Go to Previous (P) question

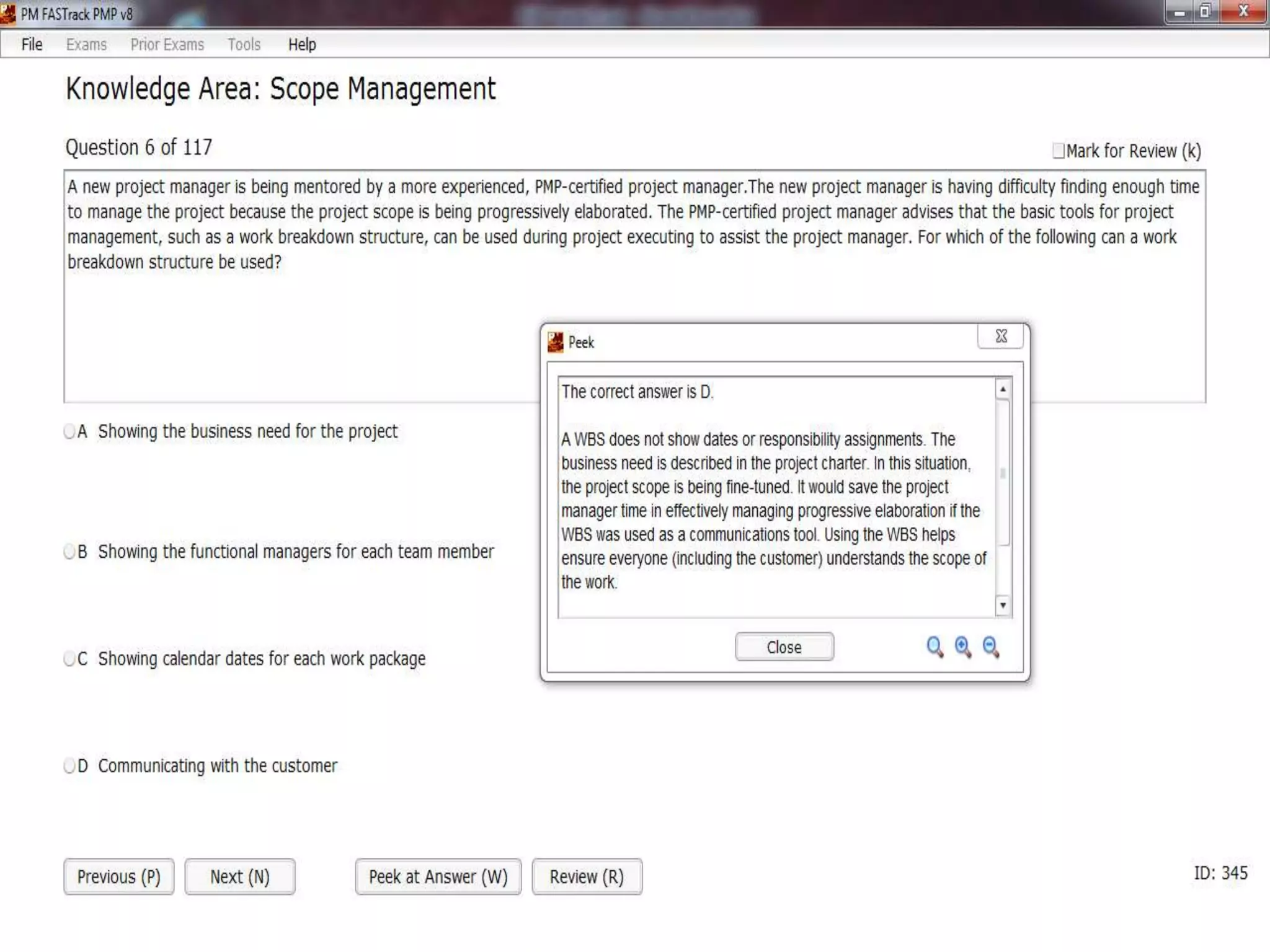point(118,876)
